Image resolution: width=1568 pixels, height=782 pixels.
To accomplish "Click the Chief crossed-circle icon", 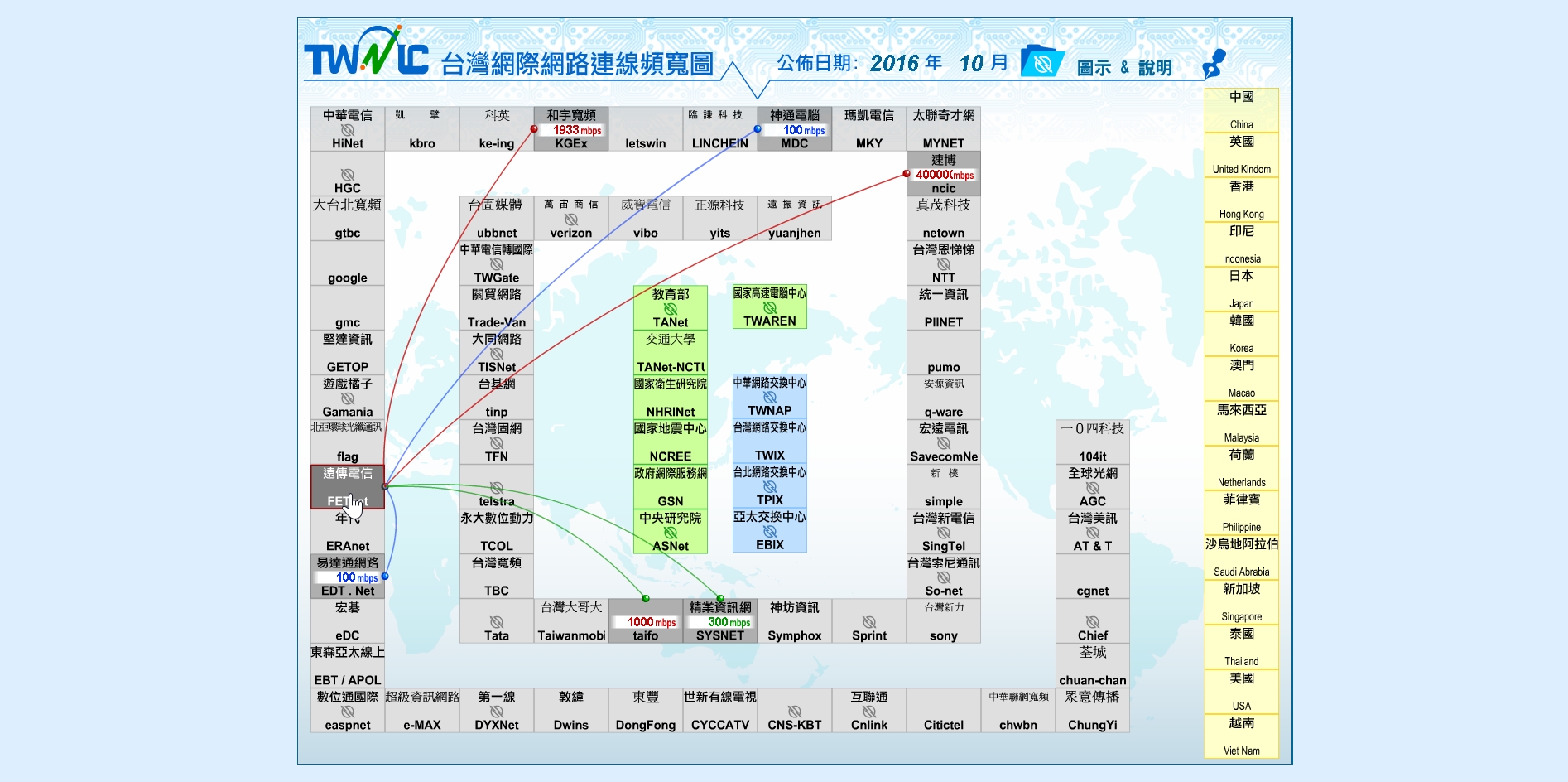I will [1093, 622].
